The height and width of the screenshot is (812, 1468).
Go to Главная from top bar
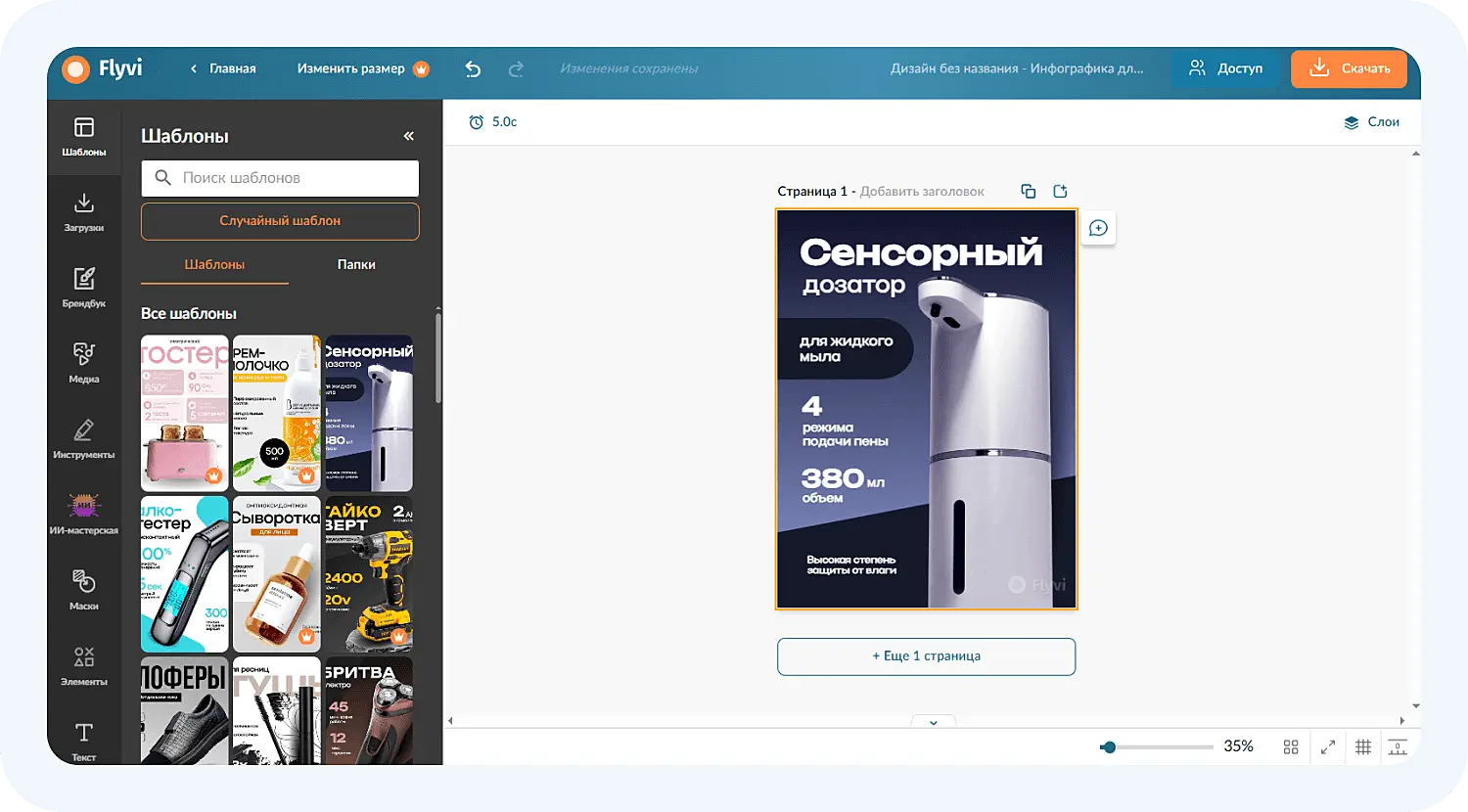(x=231, y=68)
